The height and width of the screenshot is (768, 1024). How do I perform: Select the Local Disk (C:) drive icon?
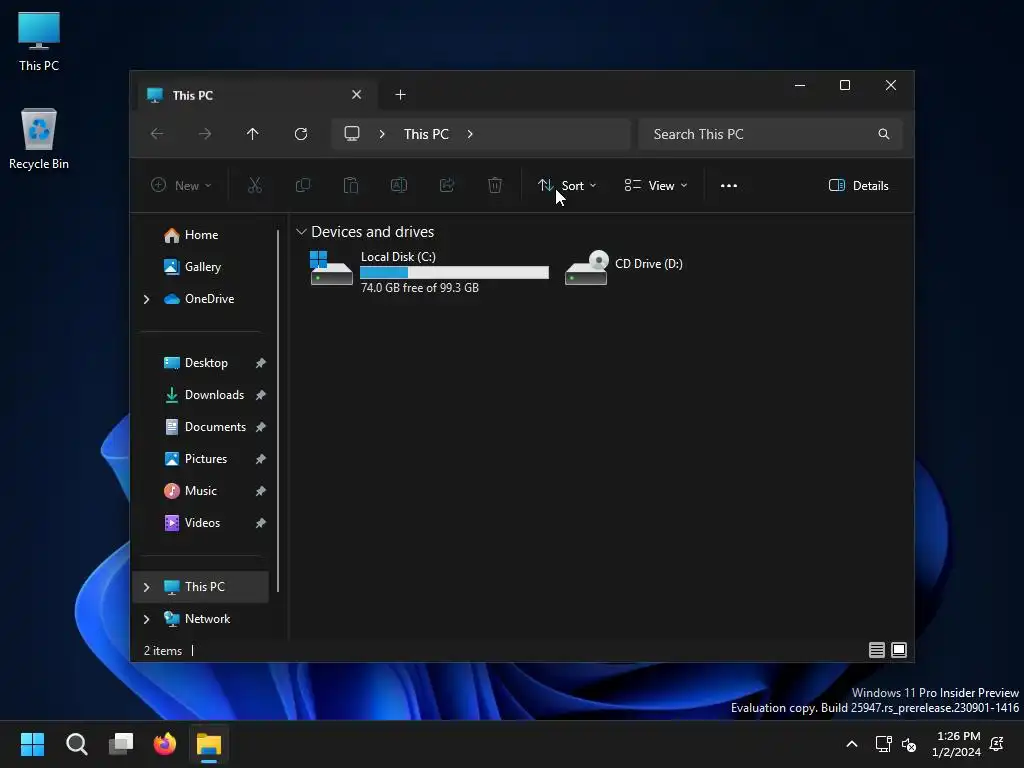pyautogui.click(x=331, y=268)
